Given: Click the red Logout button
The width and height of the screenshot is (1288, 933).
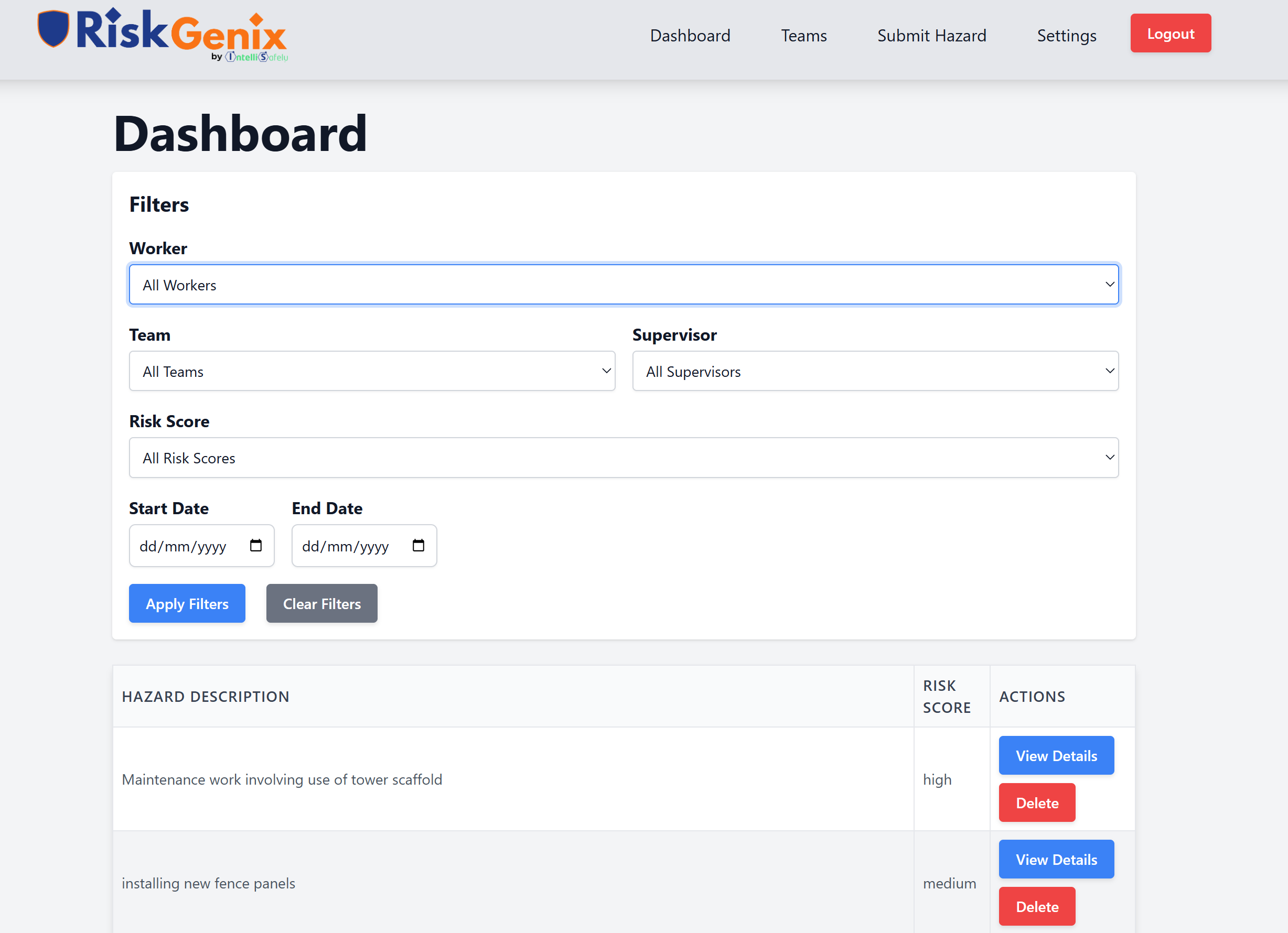Looking at the screenshot, I should click(1171, 33).
